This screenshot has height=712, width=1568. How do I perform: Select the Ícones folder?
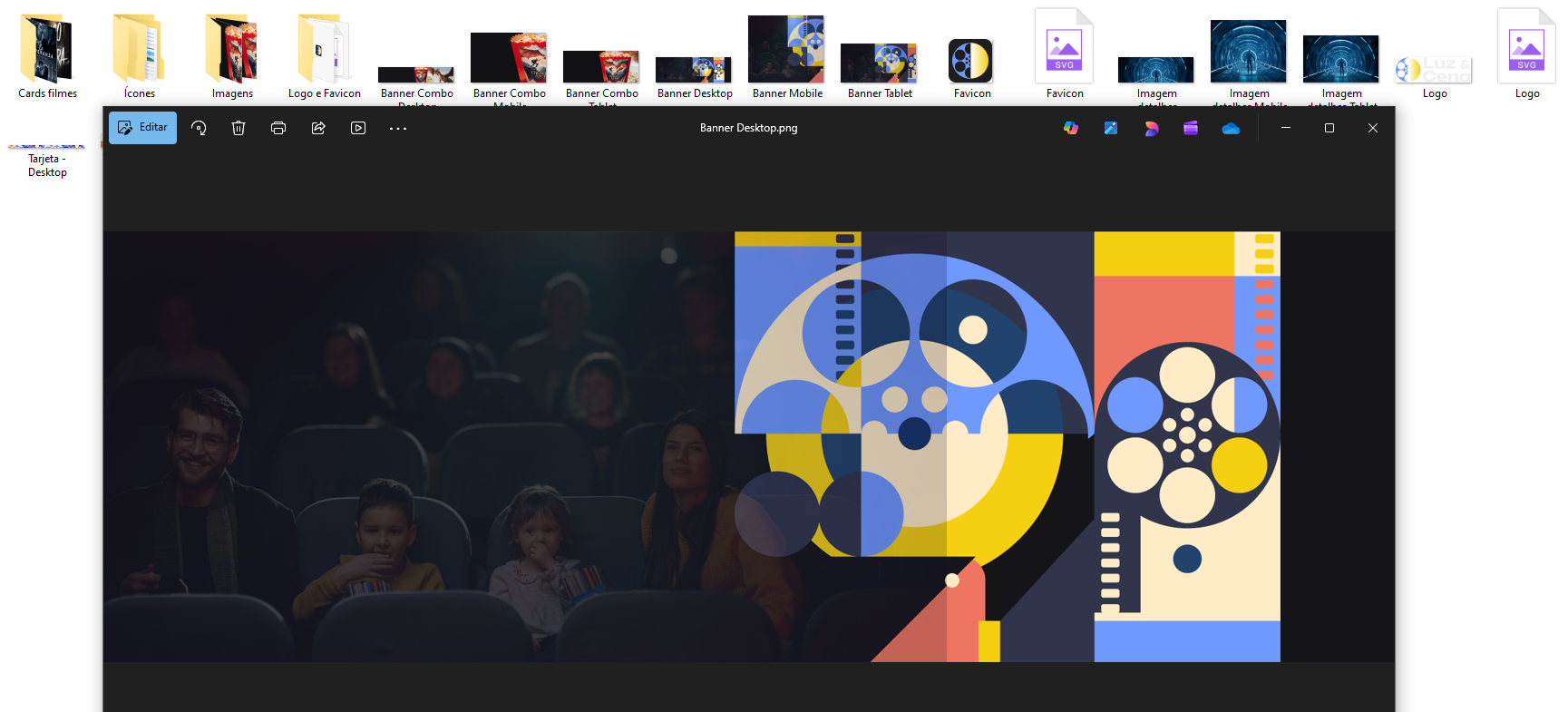[140, 55]
